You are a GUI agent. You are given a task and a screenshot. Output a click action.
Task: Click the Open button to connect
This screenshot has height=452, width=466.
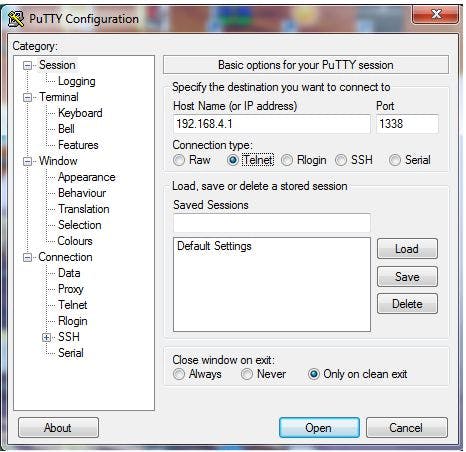pyautogui.click(x=319, y=428)
